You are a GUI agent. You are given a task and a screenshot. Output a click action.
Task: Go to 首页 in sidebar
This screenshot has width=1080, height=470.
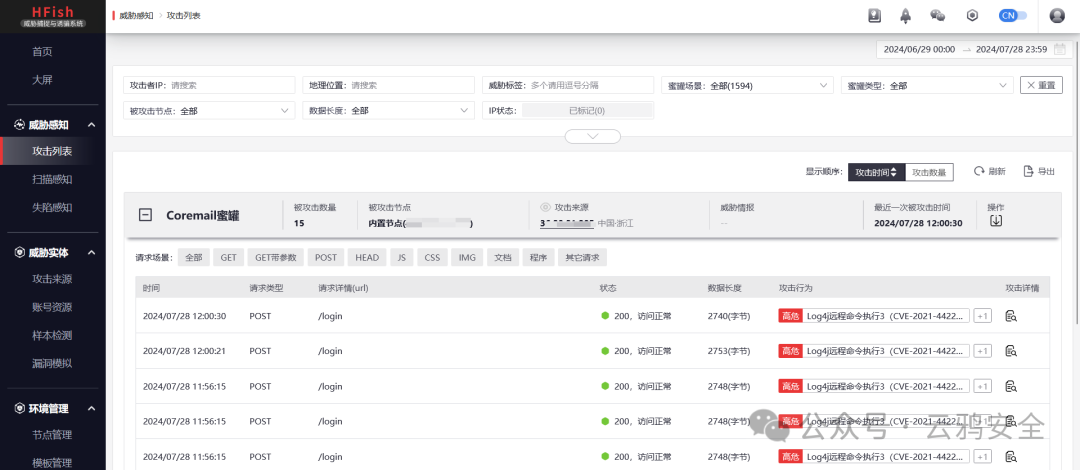(42, 52)
